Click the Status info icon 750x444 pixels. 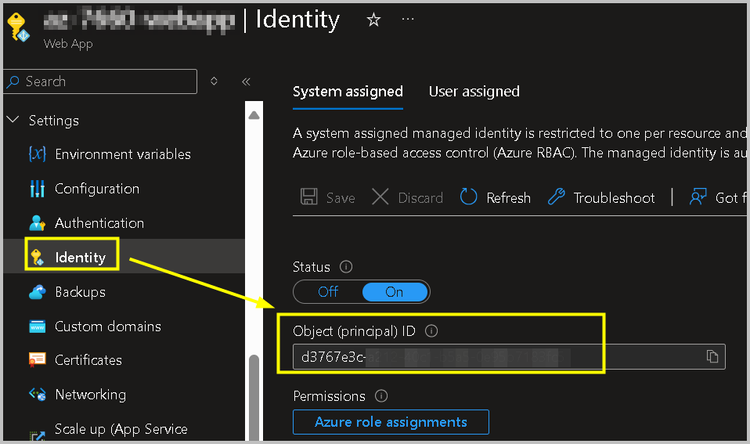tap(346, 267)
